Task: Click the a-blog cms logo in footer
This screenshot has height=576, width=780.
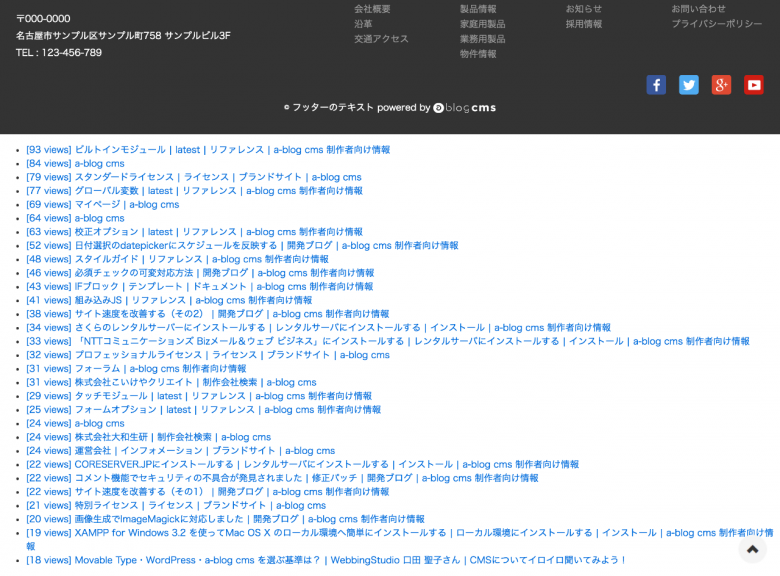Action: pos(465,108)
